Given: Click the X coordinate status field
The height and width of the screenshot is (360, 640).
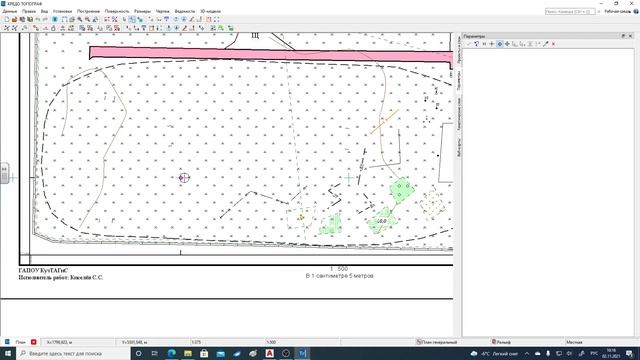Looking at the screenshot, I should 78,342.
